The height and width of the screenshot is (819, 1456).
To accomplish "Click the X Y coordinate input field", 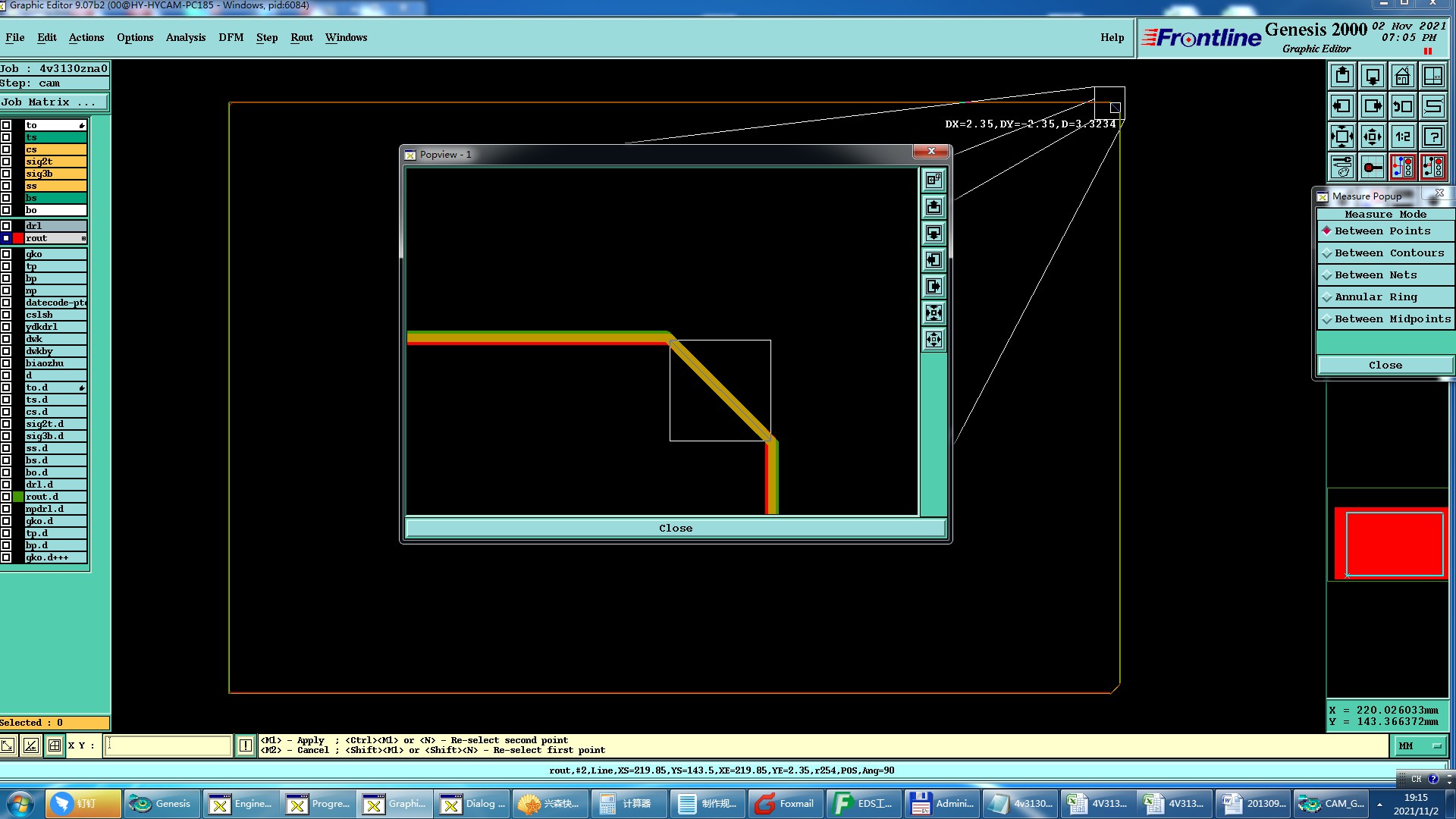I will (x=168, y=745).
